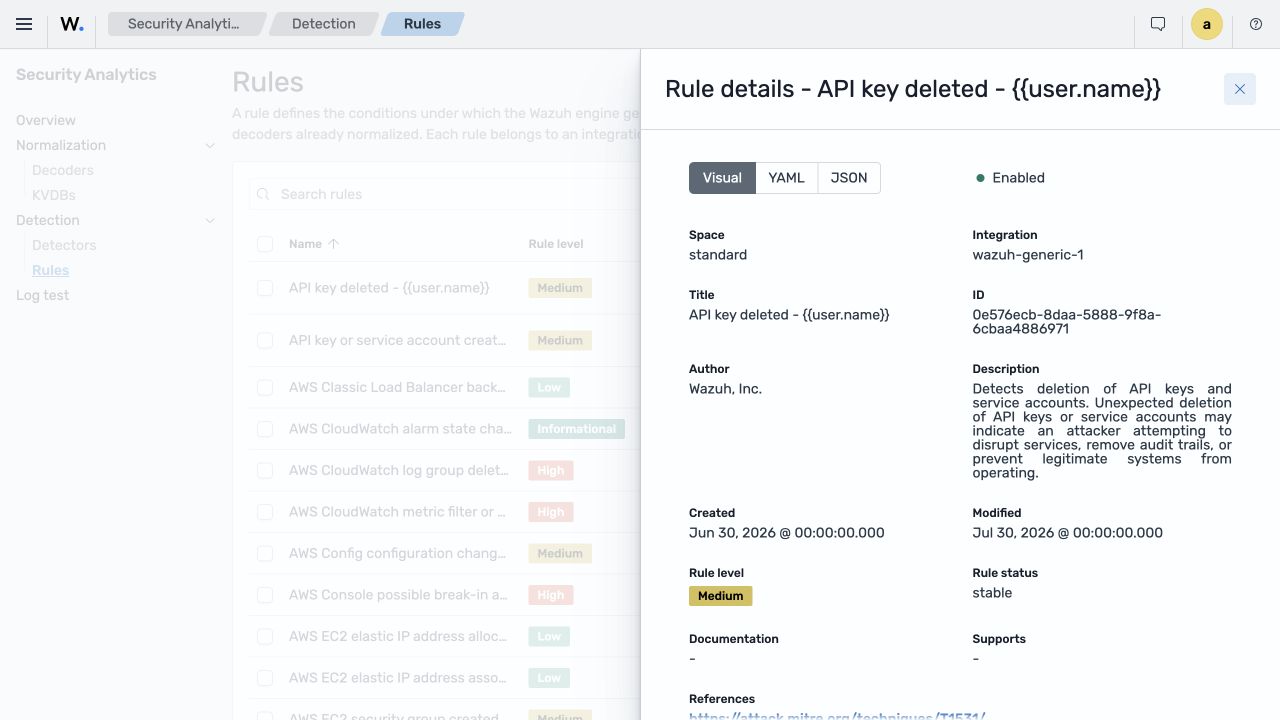Screen dimensions: 1280x720
Task: Open AWS CloudWatch log group rule
Action: [399, 470]
